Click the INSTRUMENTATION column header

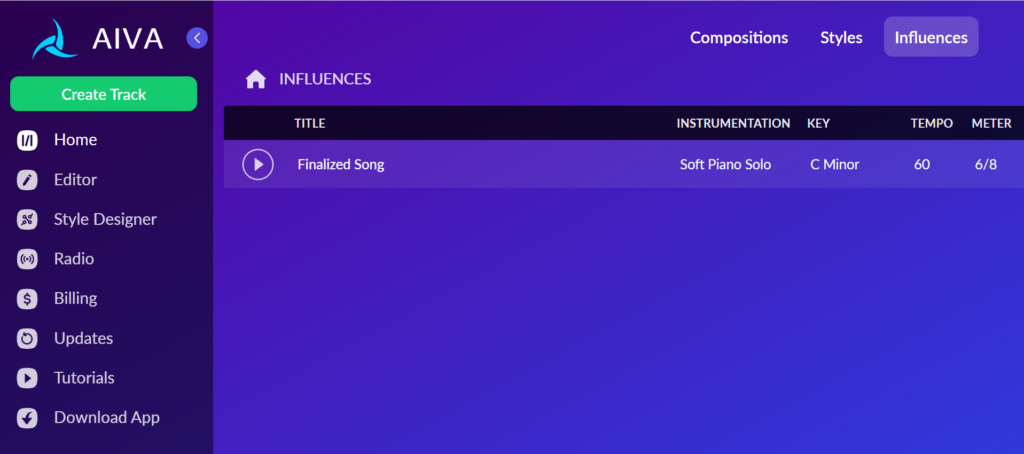pyautogui.click(x=733, y=123)
